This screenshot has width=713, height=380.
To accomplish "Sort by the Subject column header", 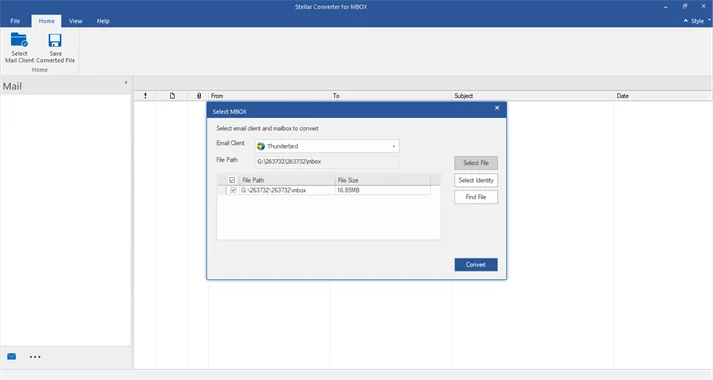I will coord(532,96).
